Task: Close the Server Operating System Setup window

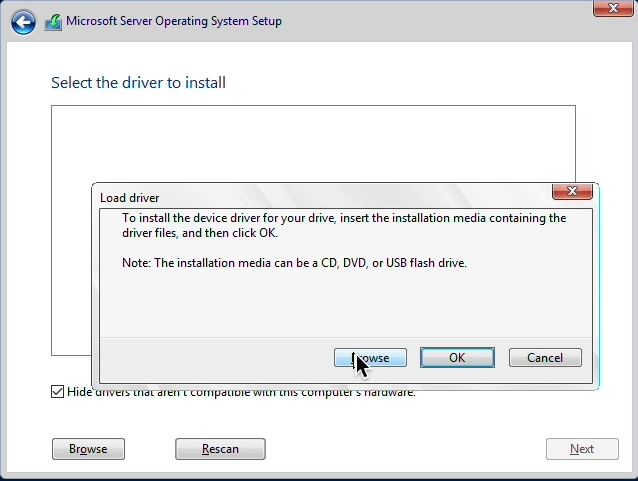Action: pos(613,8)
